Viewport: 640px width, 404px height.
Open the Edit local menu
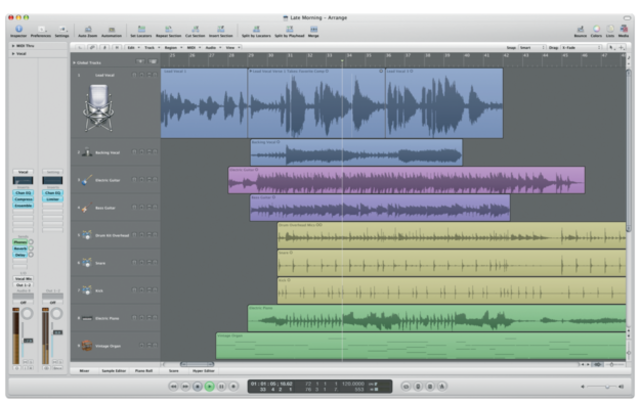click(133, 48)
